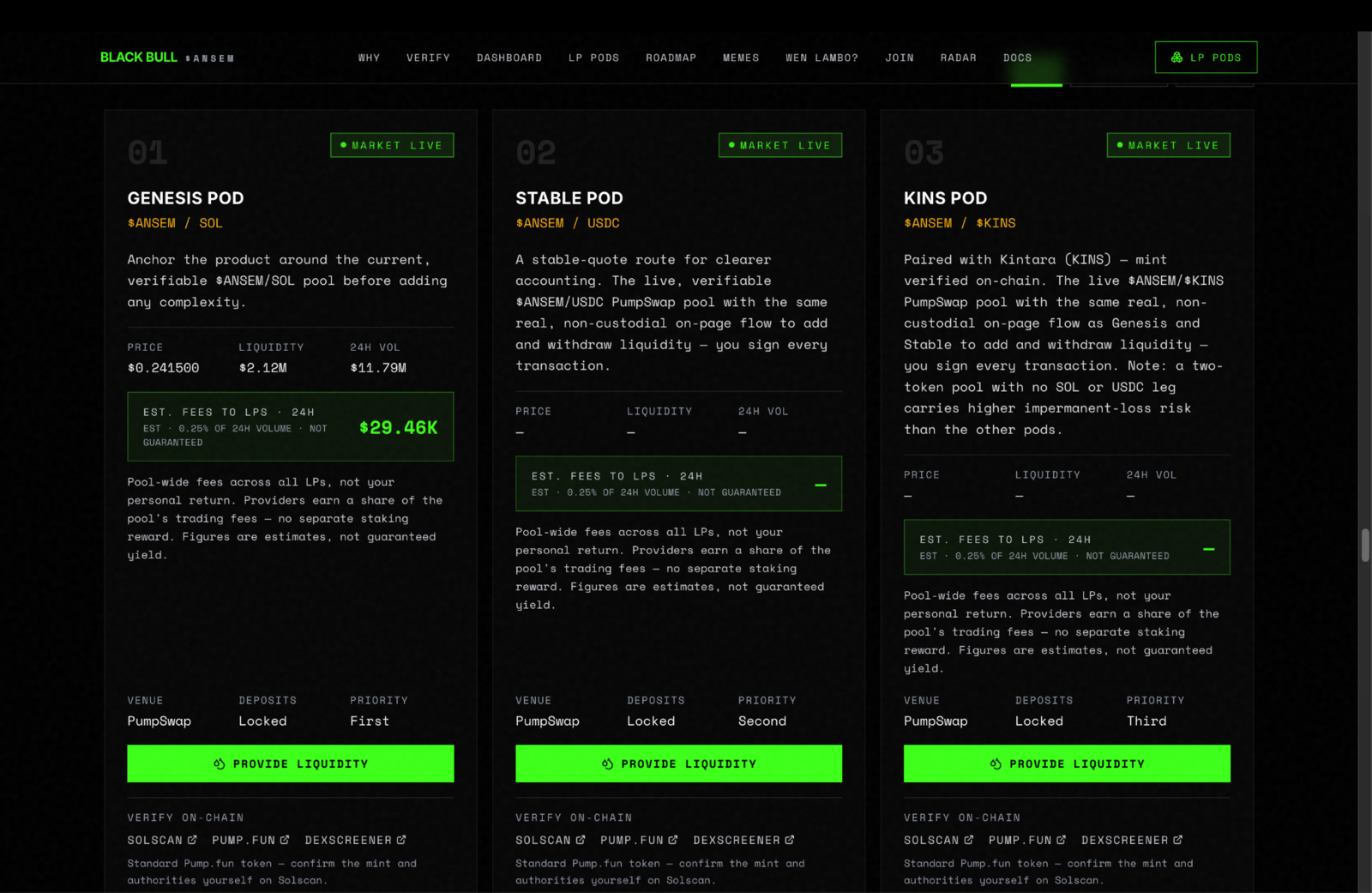1372x893 pixels.
Task: Click external-link icon next to Kins Pod DEXSCREENER
Action: pyautogui.click(x=1178, y=840)
